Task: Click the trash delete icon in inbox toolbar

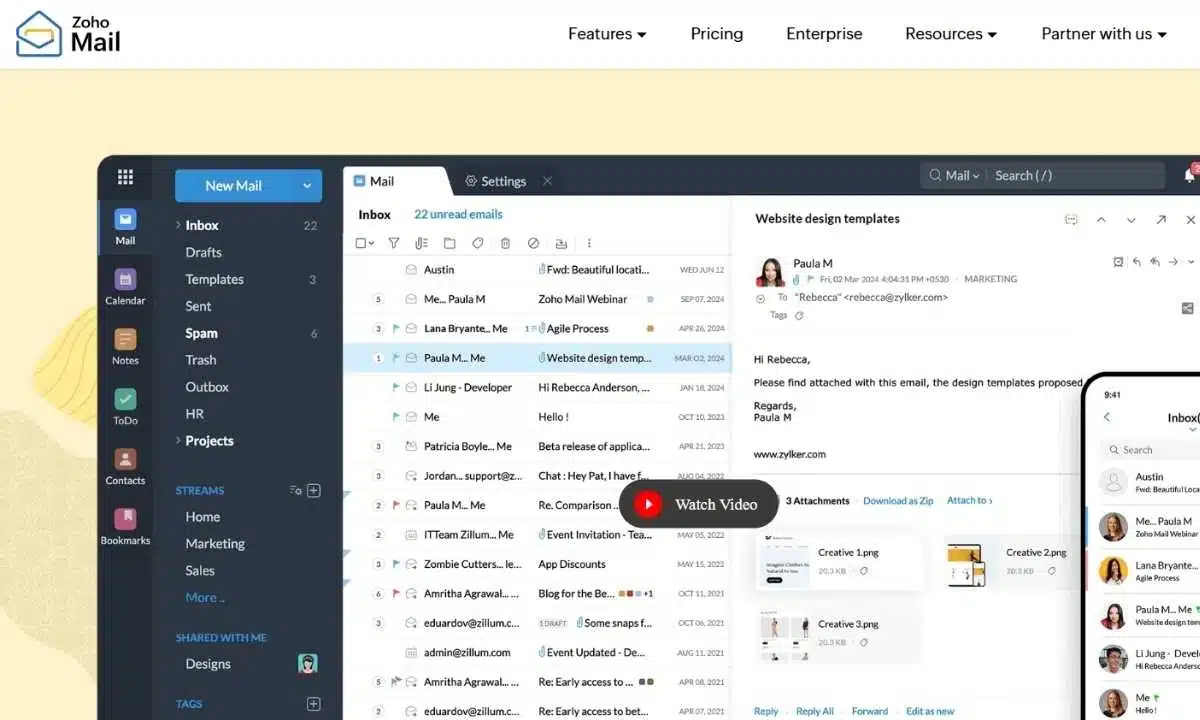Action: [x=505, y=243]
